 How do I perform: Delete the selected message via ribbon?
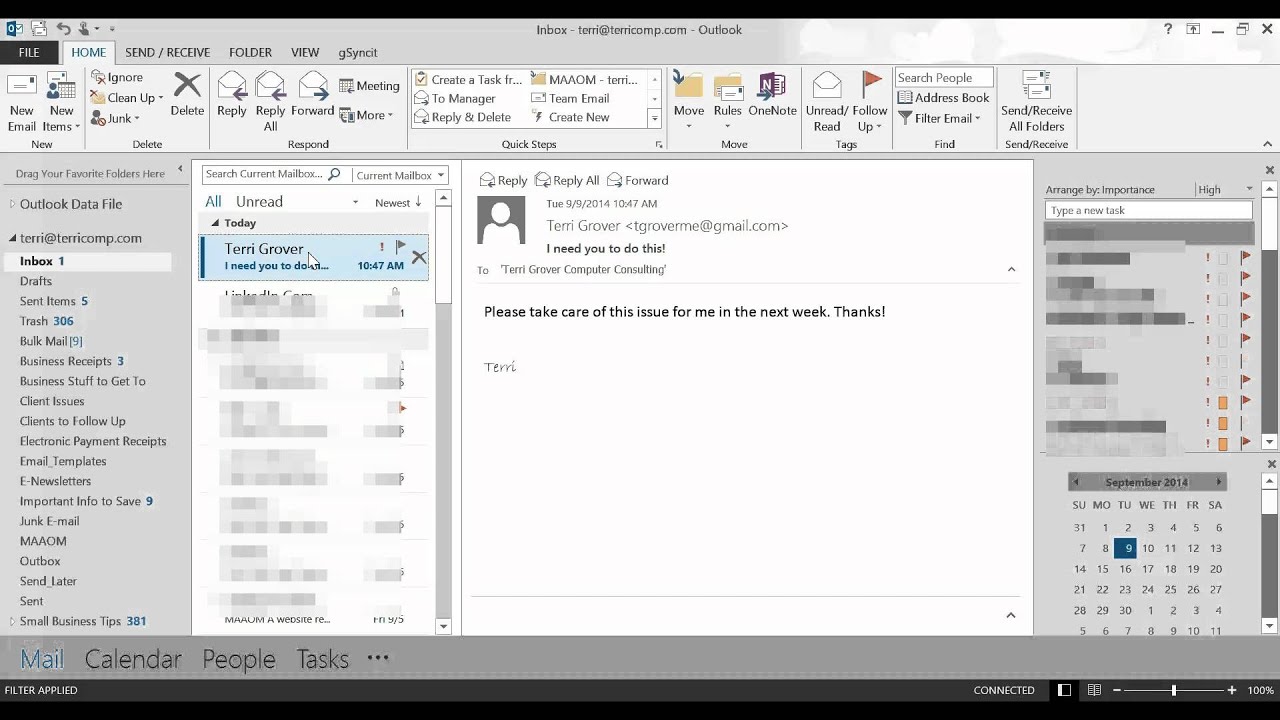coord(187,95)
